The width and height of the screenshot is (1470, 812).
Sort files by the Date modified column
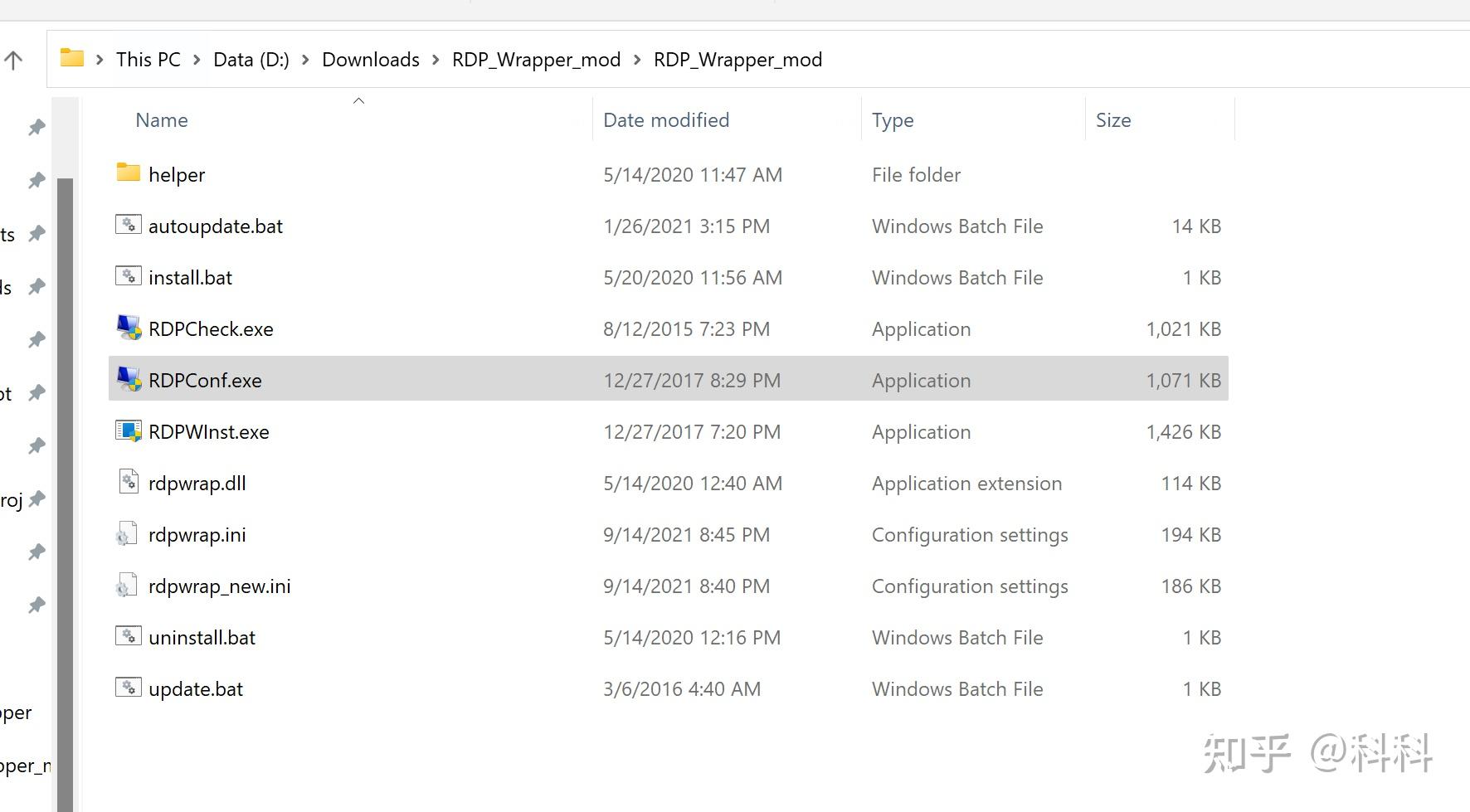[x=666, y=119]
